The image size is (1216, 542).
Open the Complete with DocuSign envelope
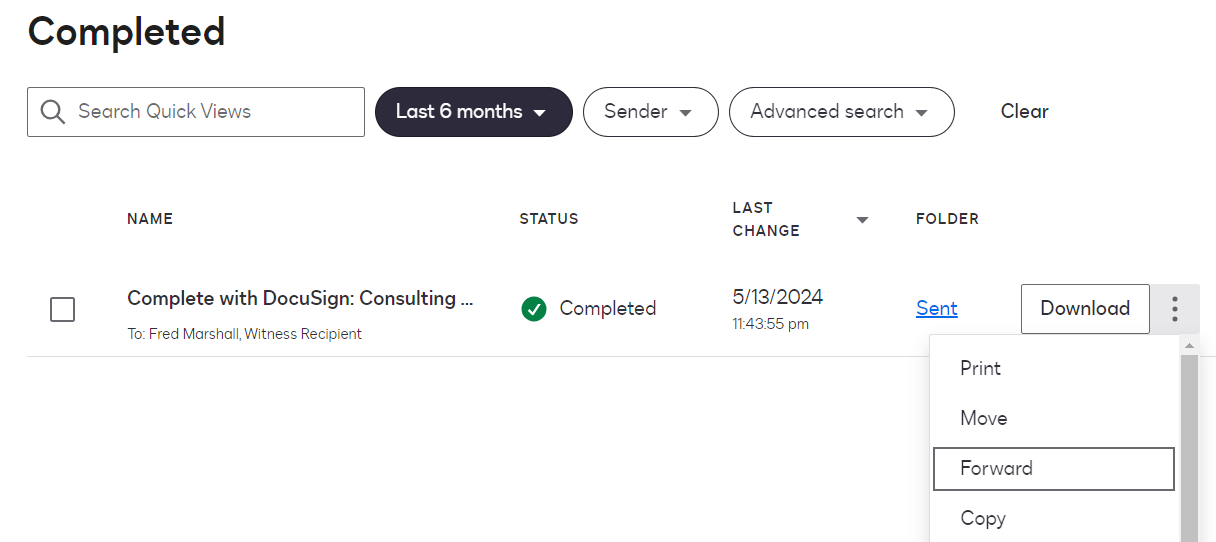click(299, 298)
